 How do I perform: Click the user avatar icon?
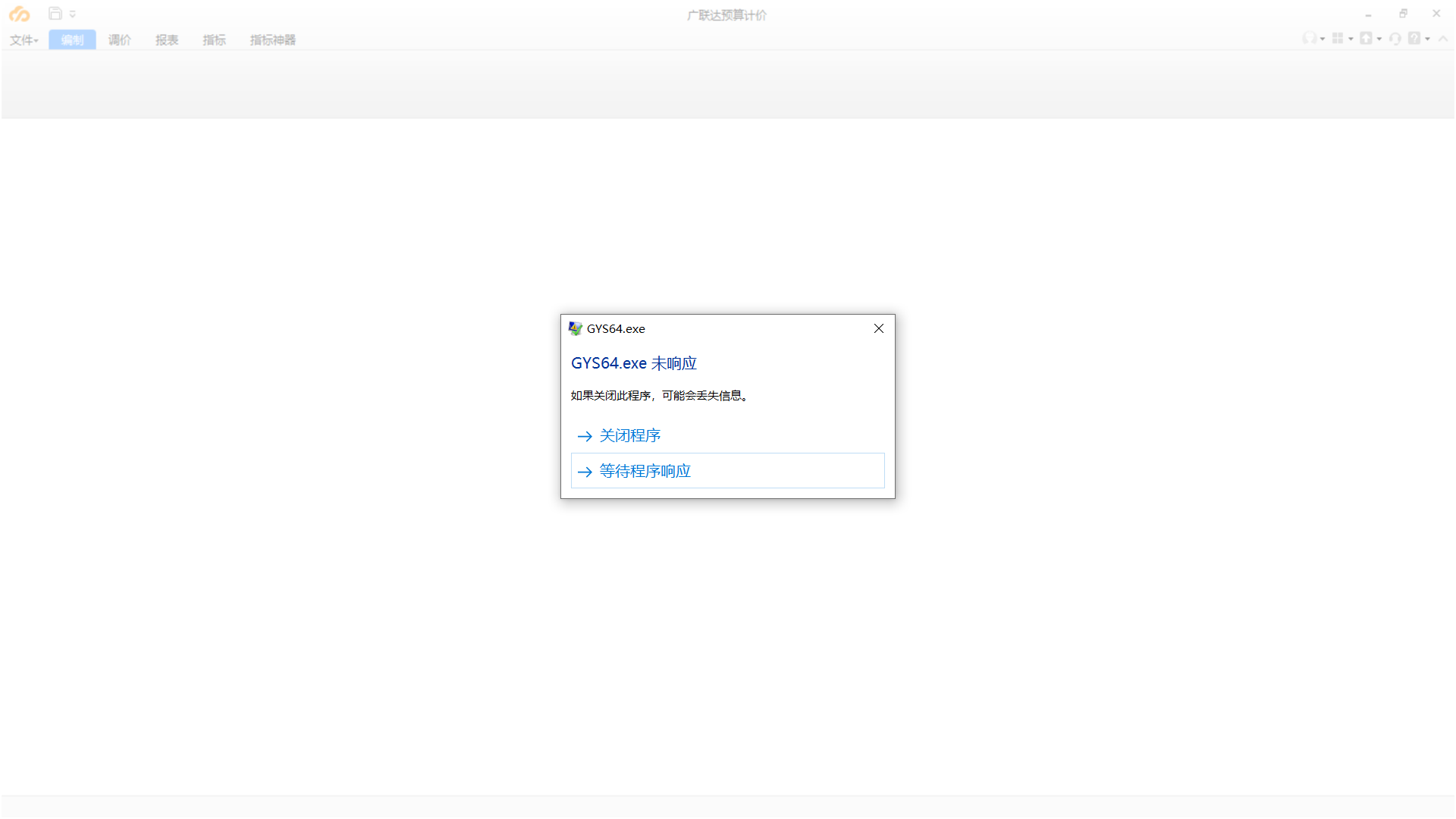[1310, 38]
